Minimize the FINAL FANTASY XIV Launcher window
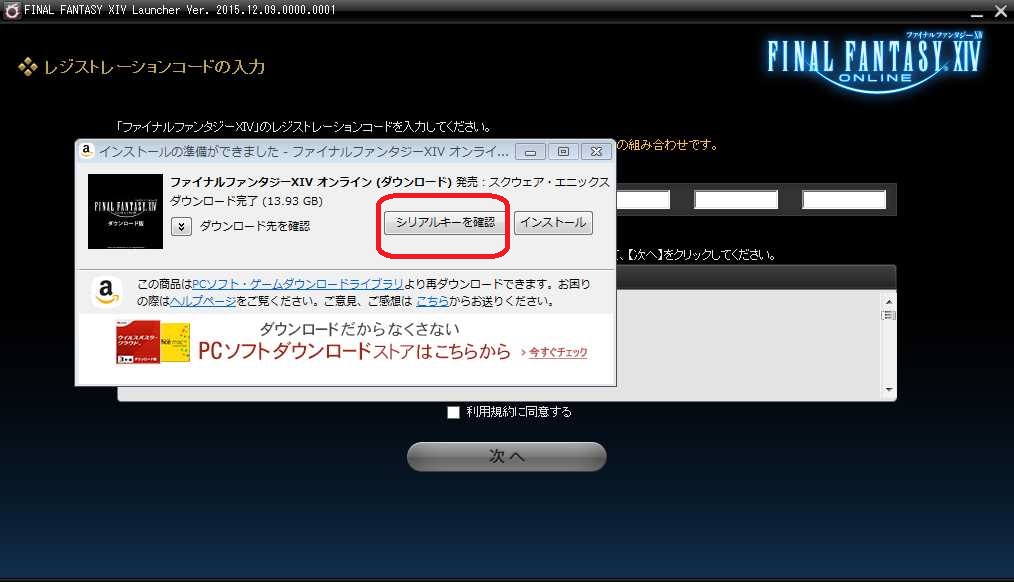 pos(977,12)
